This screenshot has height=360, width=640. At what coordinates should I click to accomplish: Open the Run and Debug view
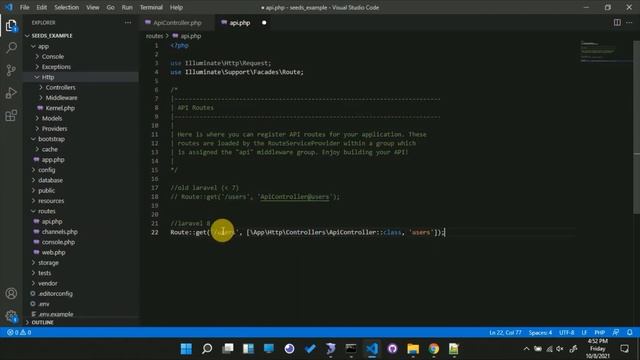pos(11,93)
